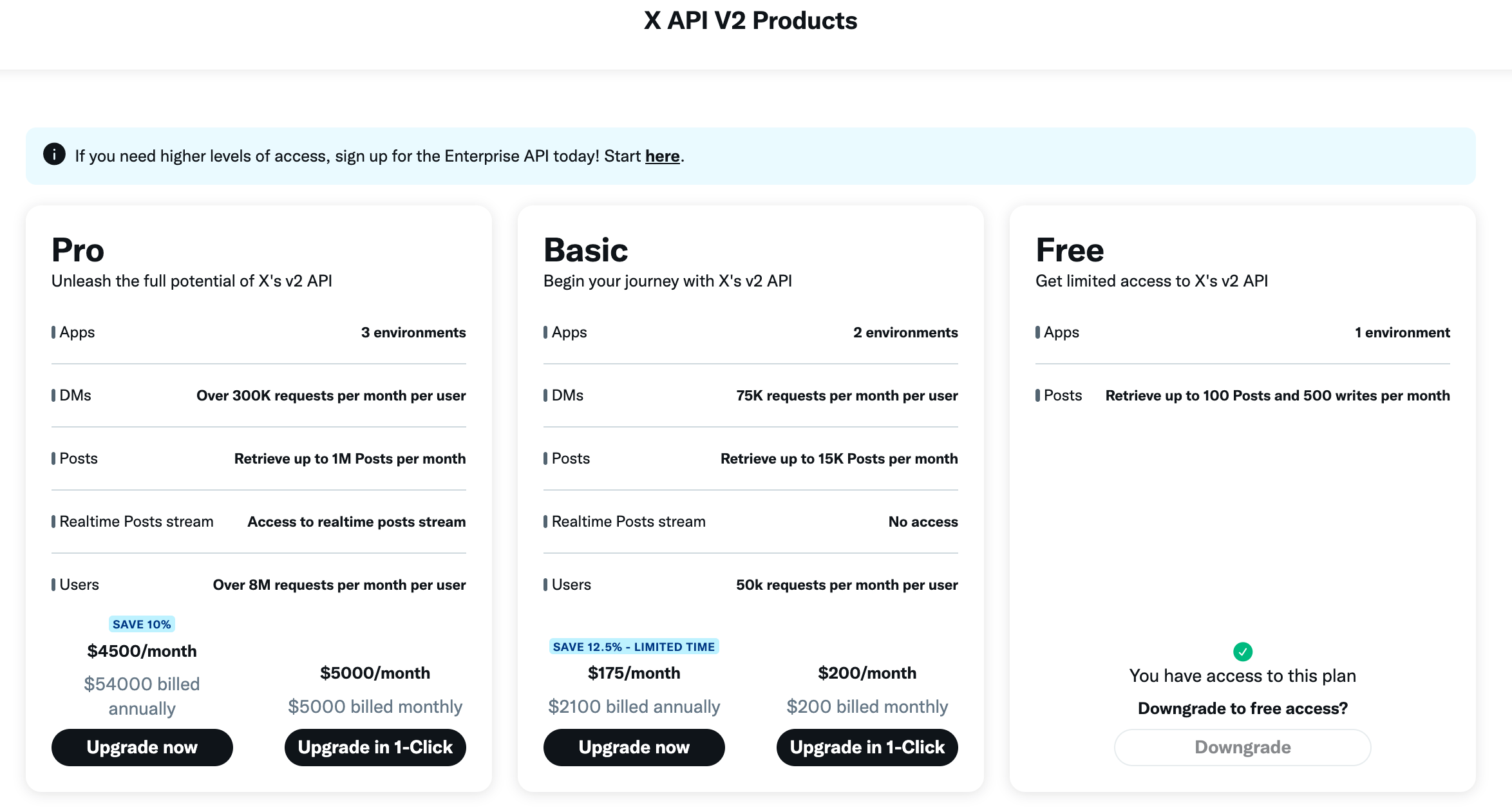Click '$2100 billed annually' text
Viewport: 1512px width, 810px height.
coord(634,706)
